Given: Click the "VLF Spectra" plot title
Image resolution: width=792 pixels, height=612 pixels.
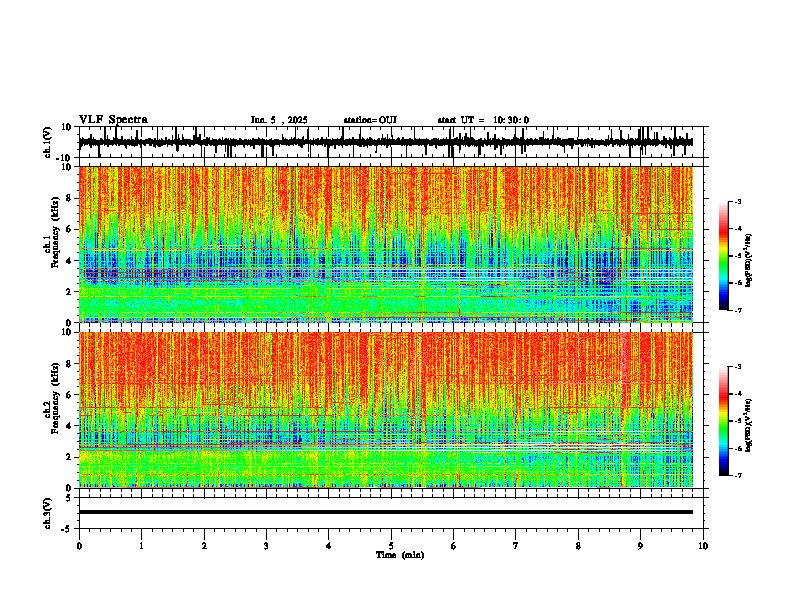Looking at the screenshot, I should point(113,120).
